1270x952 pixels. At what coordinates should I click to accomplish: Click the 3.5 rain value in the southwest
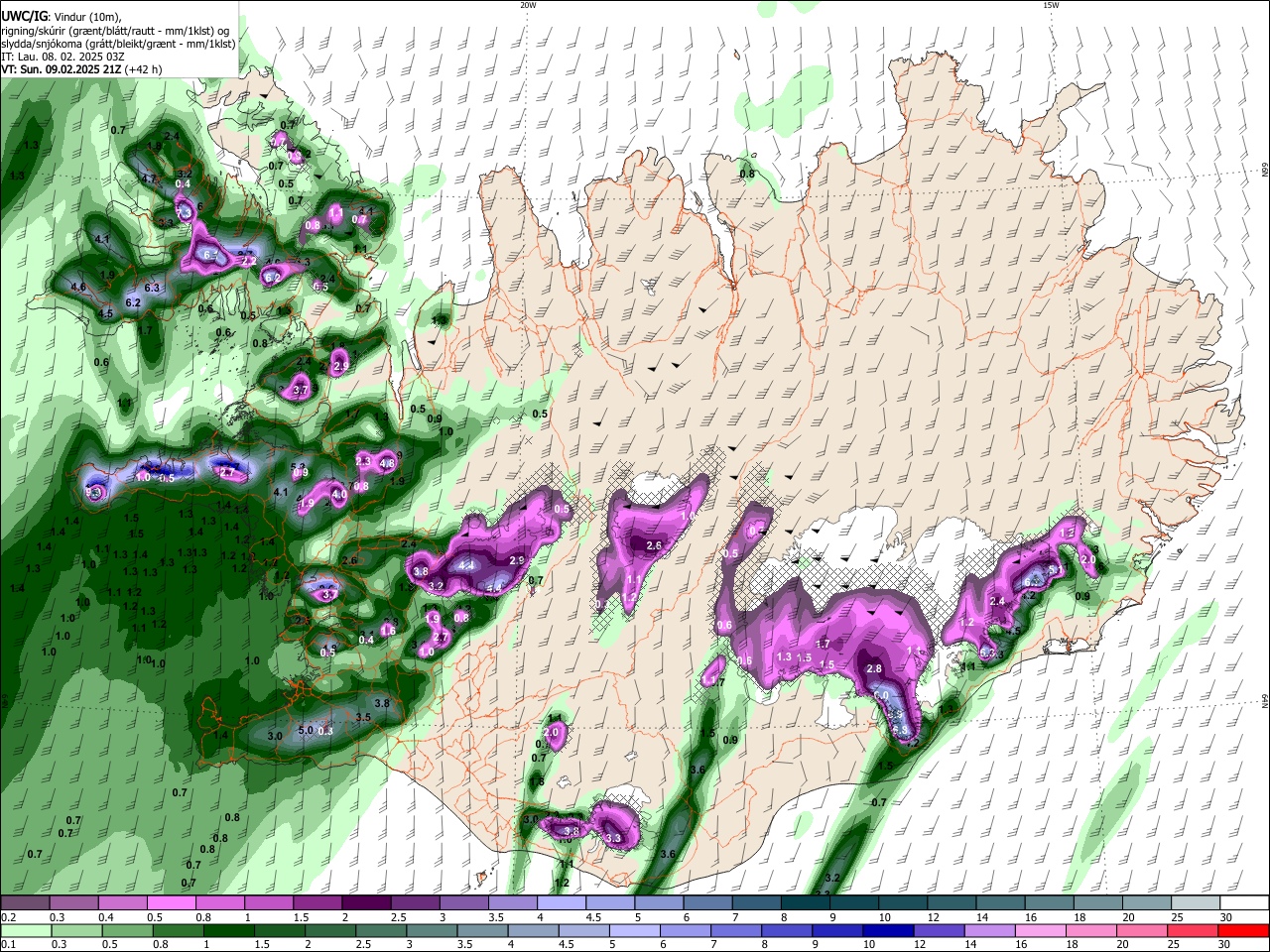363,717
